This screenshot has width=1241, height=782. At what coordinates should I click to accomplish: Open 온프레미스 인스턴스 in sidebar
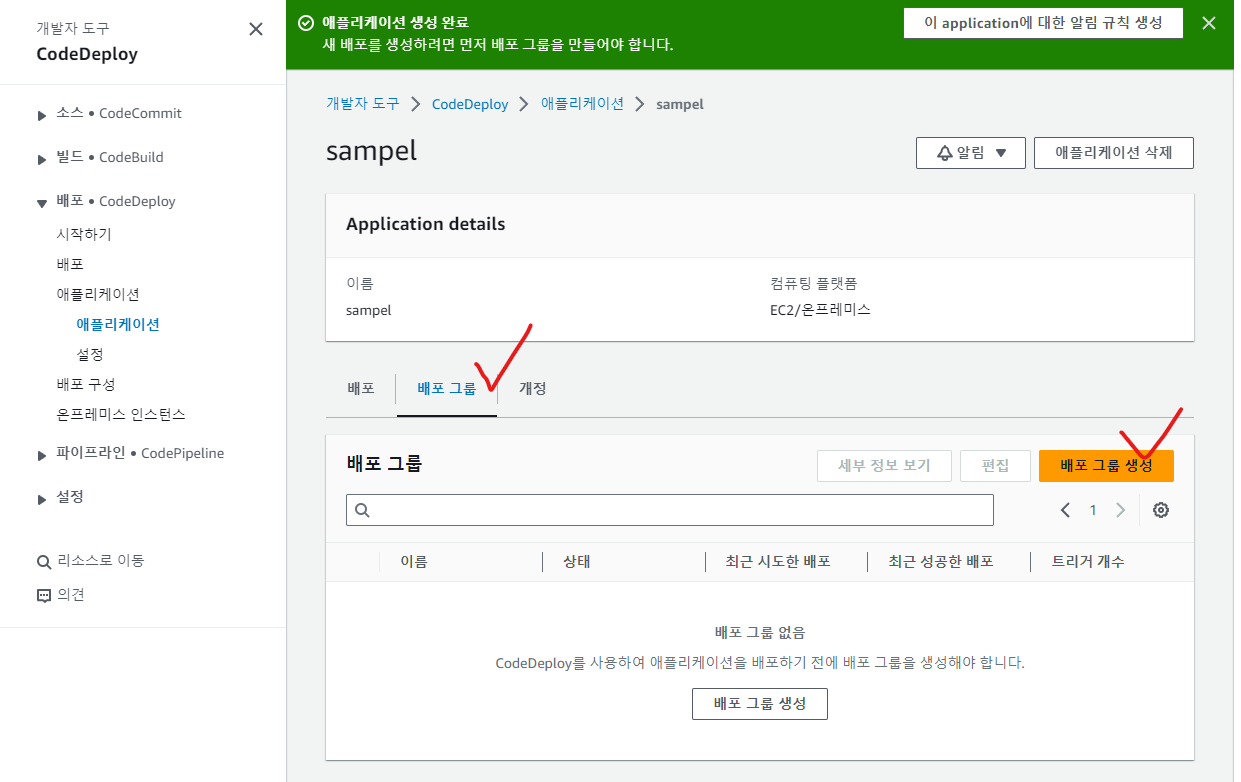[x=121, y=414]
